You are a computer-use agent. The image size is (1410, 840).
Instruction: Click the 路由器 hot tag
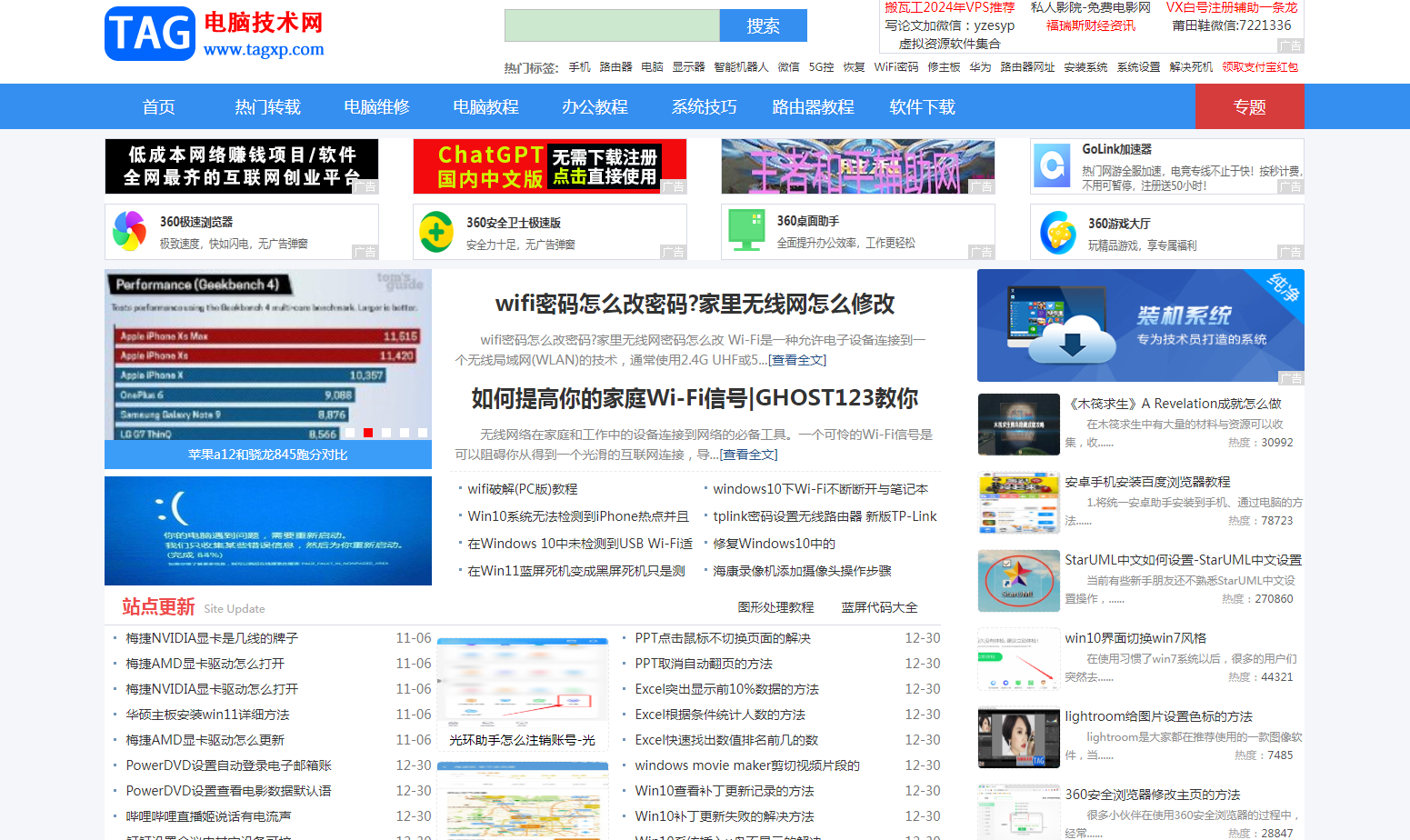pos(616,67)
